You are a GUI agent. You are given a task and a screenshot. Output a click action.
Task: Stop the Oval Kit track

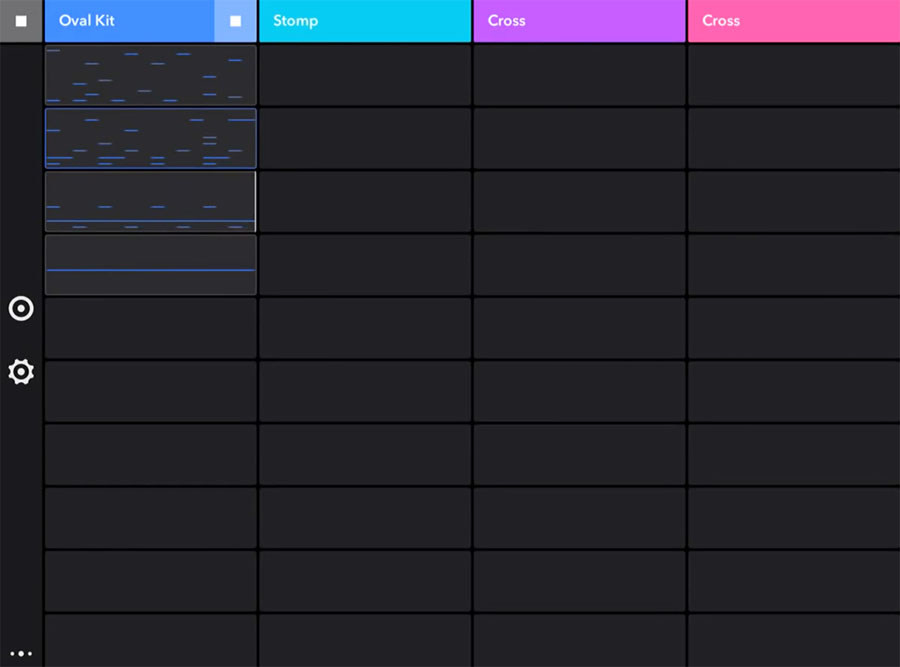[235, 21]
